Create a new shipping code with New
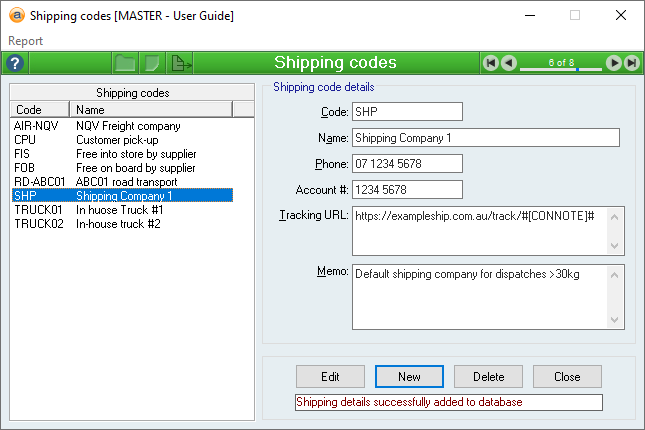 click(409, 376)
